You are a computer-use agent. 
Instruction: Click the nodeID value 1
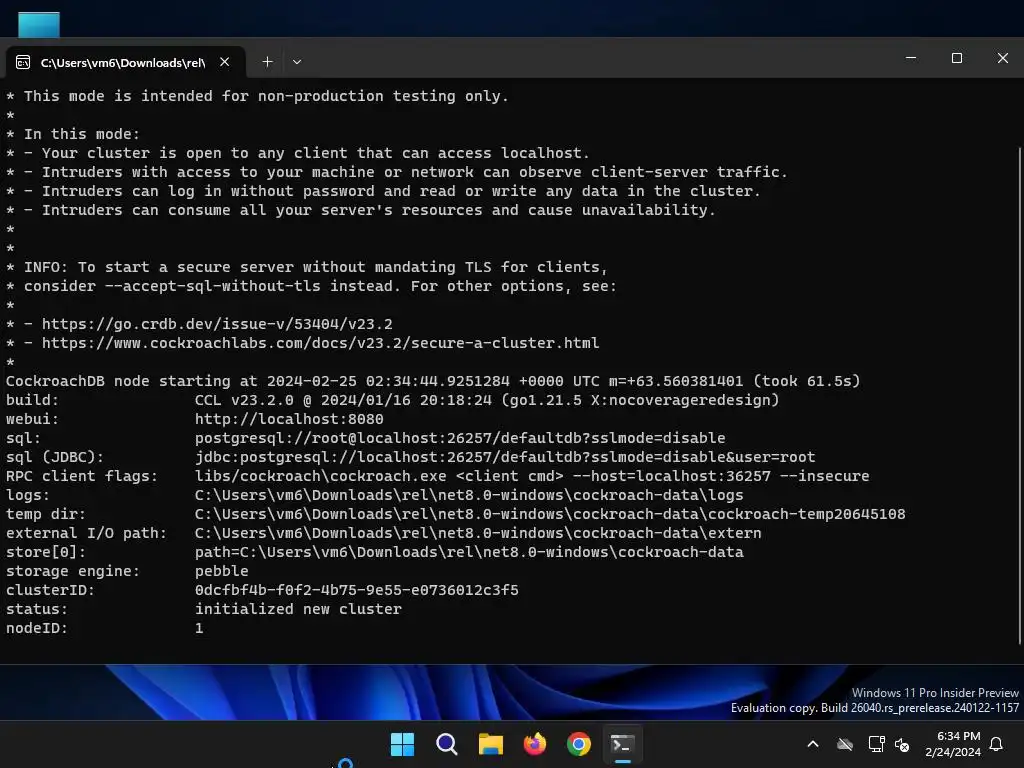[199, 628]
